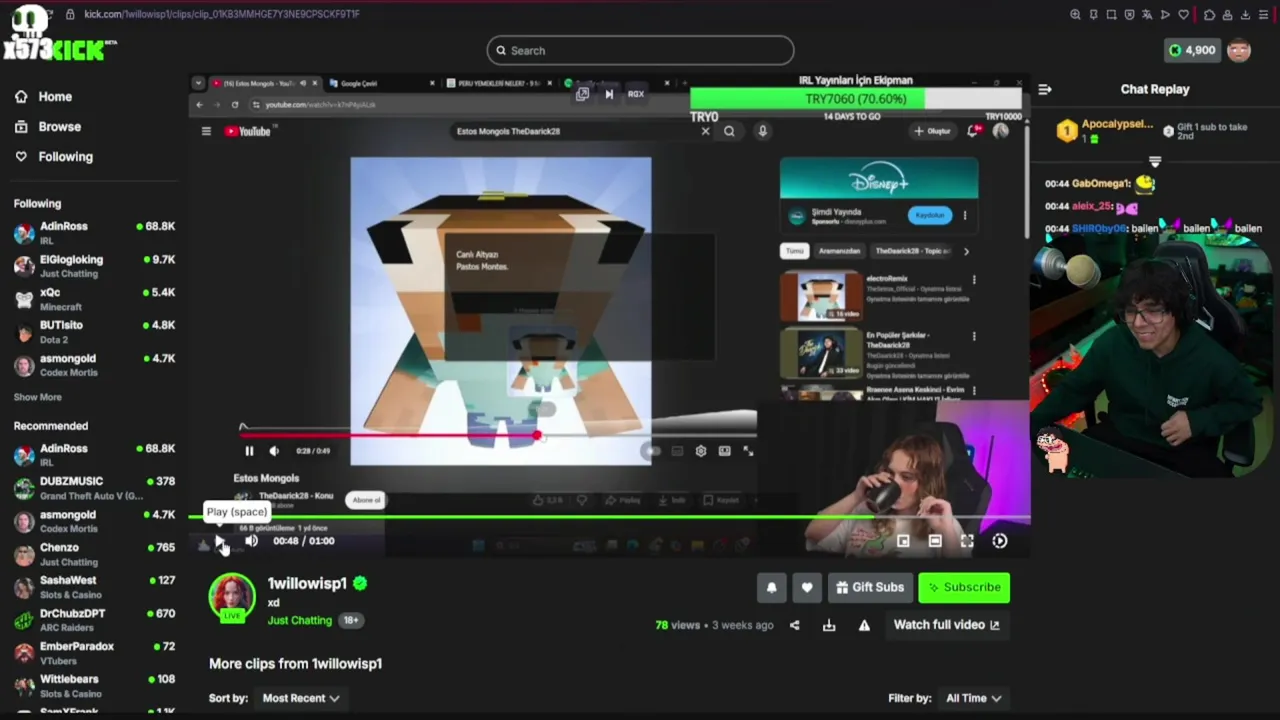Click the browser pin icon

1093,14
